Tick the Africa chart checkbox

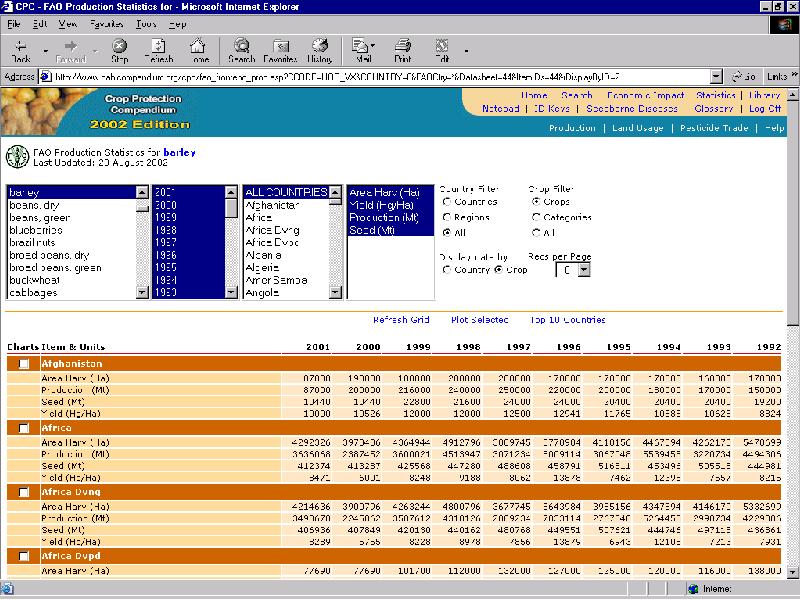click(x=24, y=428)
